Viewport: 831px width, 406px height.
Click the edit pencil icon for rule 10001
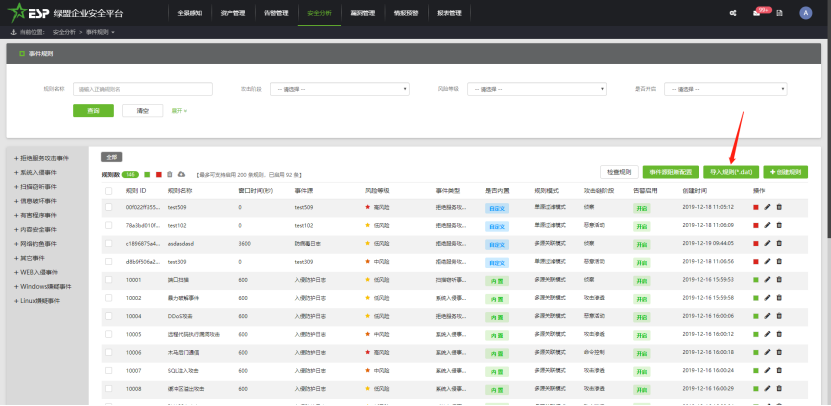pyautogui.click(x=767, y=279)
